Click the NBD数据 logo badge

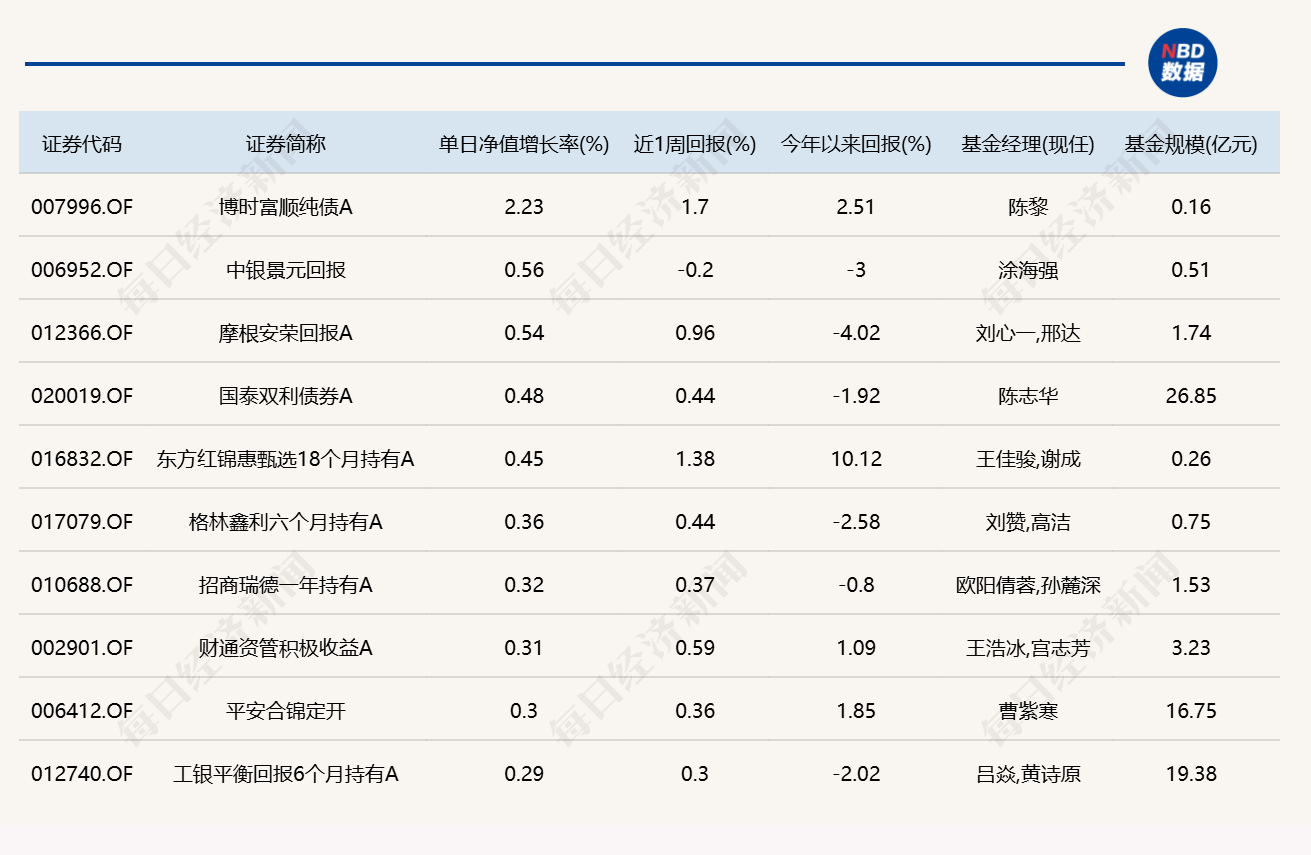[1182, 63]
